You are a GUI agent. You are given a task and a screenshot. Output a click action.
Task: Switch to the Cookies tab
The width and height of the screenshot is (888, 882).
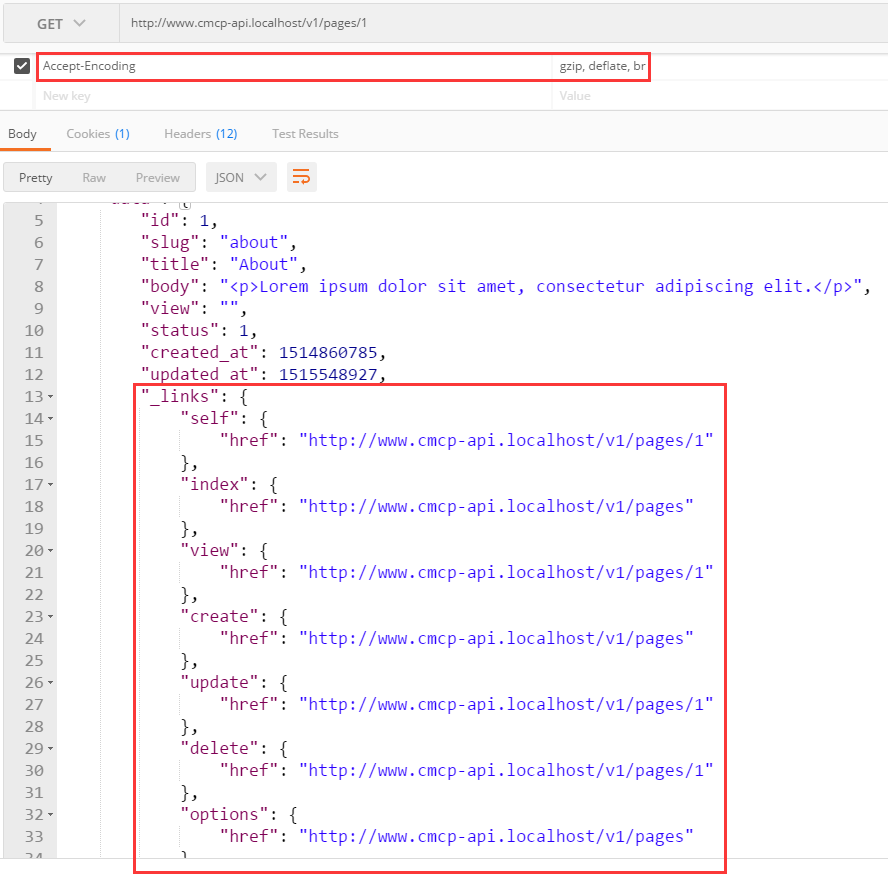(97, 133)
